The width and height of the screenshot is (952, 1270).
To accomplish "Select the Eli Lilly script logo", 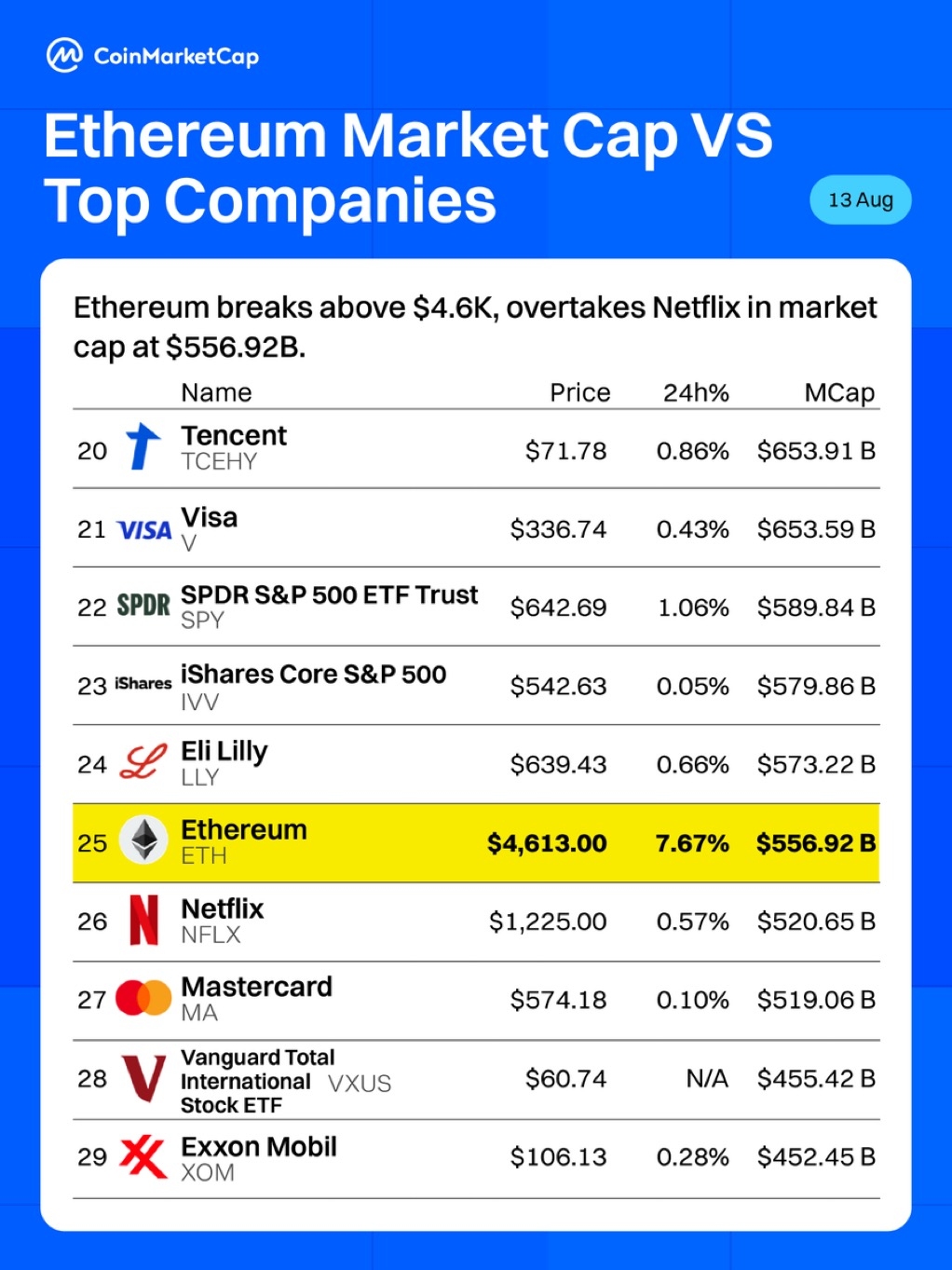I will (144, 762).
